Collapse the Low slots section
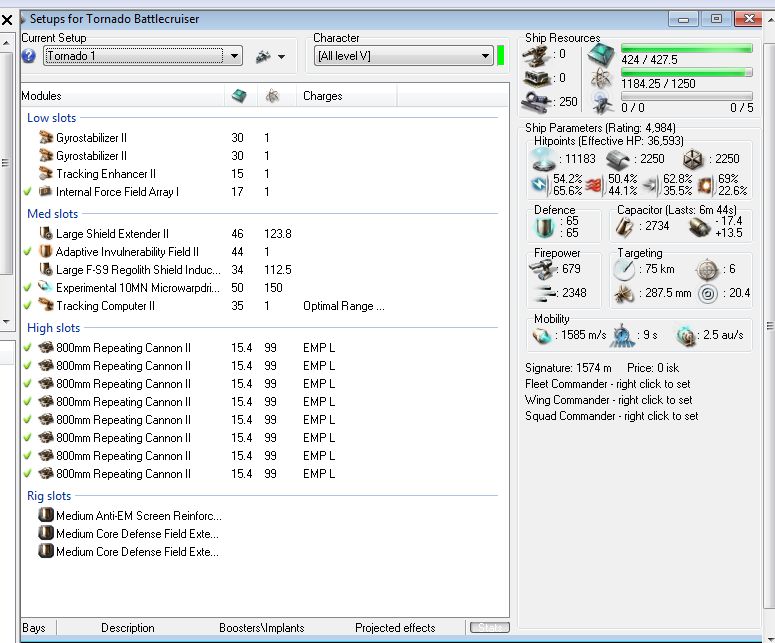 (x=52, y=118)
